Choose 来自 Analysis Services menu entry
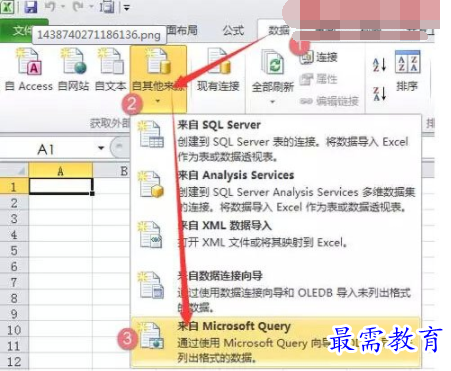Screen dimensions: 451x371 276,191
